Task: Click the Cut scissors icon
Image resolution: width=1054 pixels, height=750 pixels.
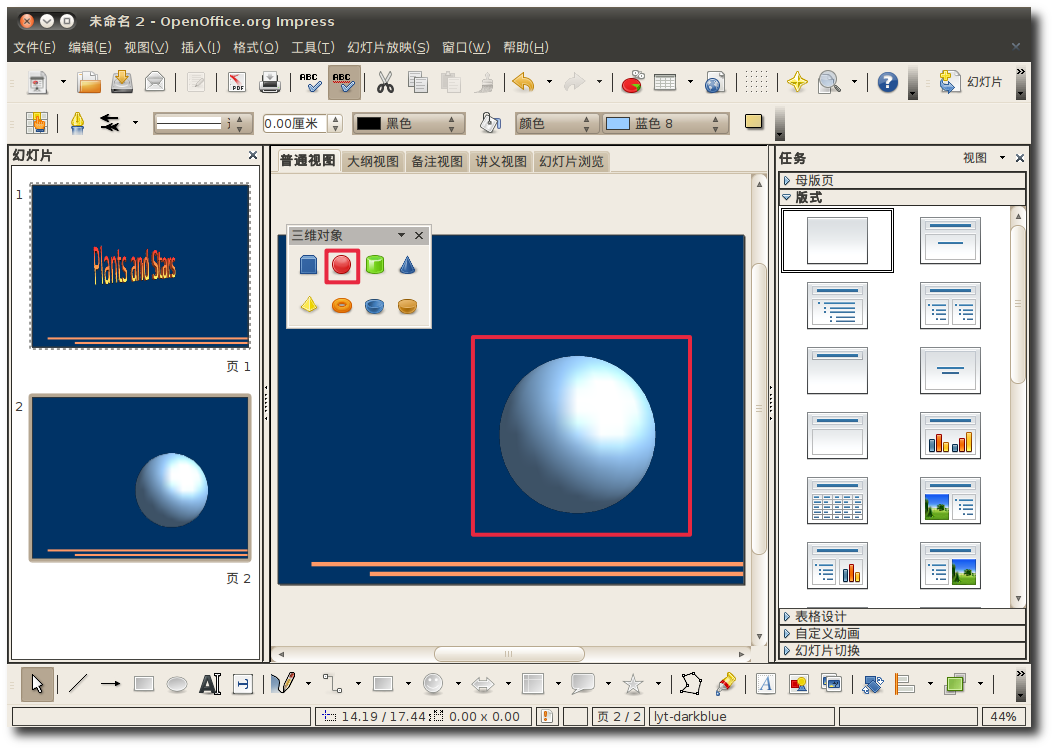Action: pyautogui.click(x=384, y=82)
